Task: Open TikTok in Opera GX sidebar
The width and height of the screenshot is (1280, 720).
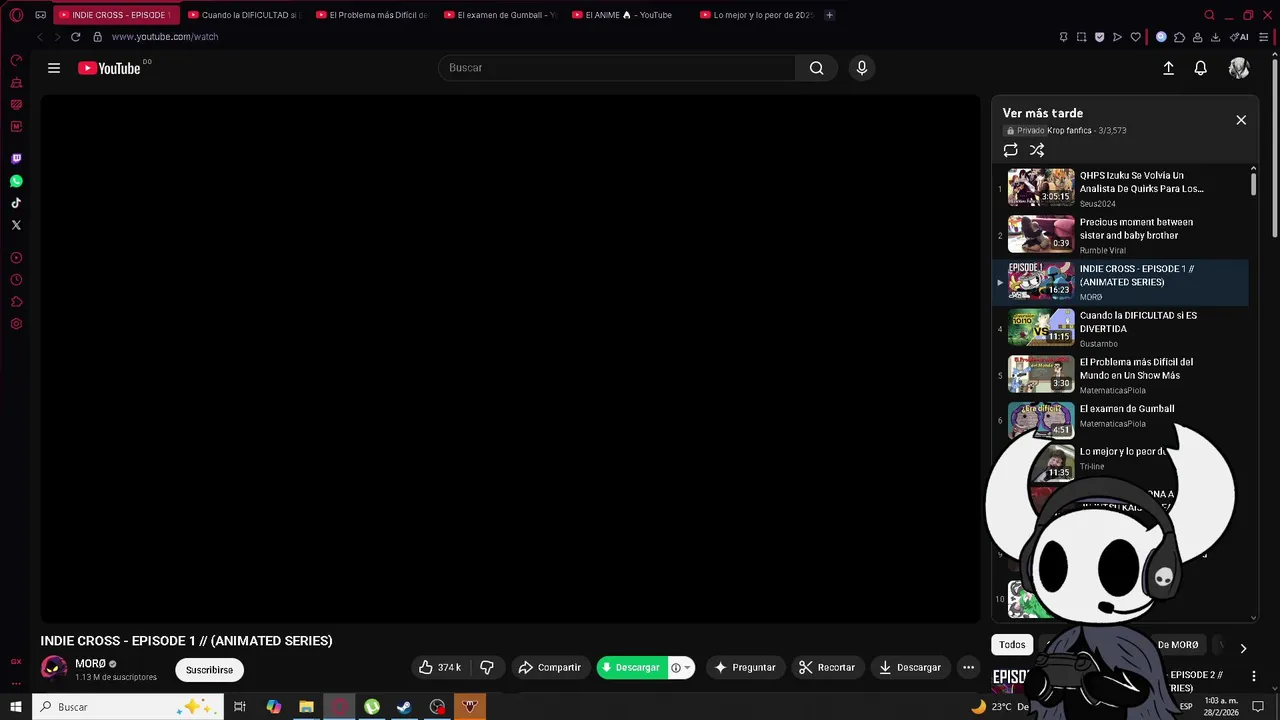Action: tap(16, 203)
